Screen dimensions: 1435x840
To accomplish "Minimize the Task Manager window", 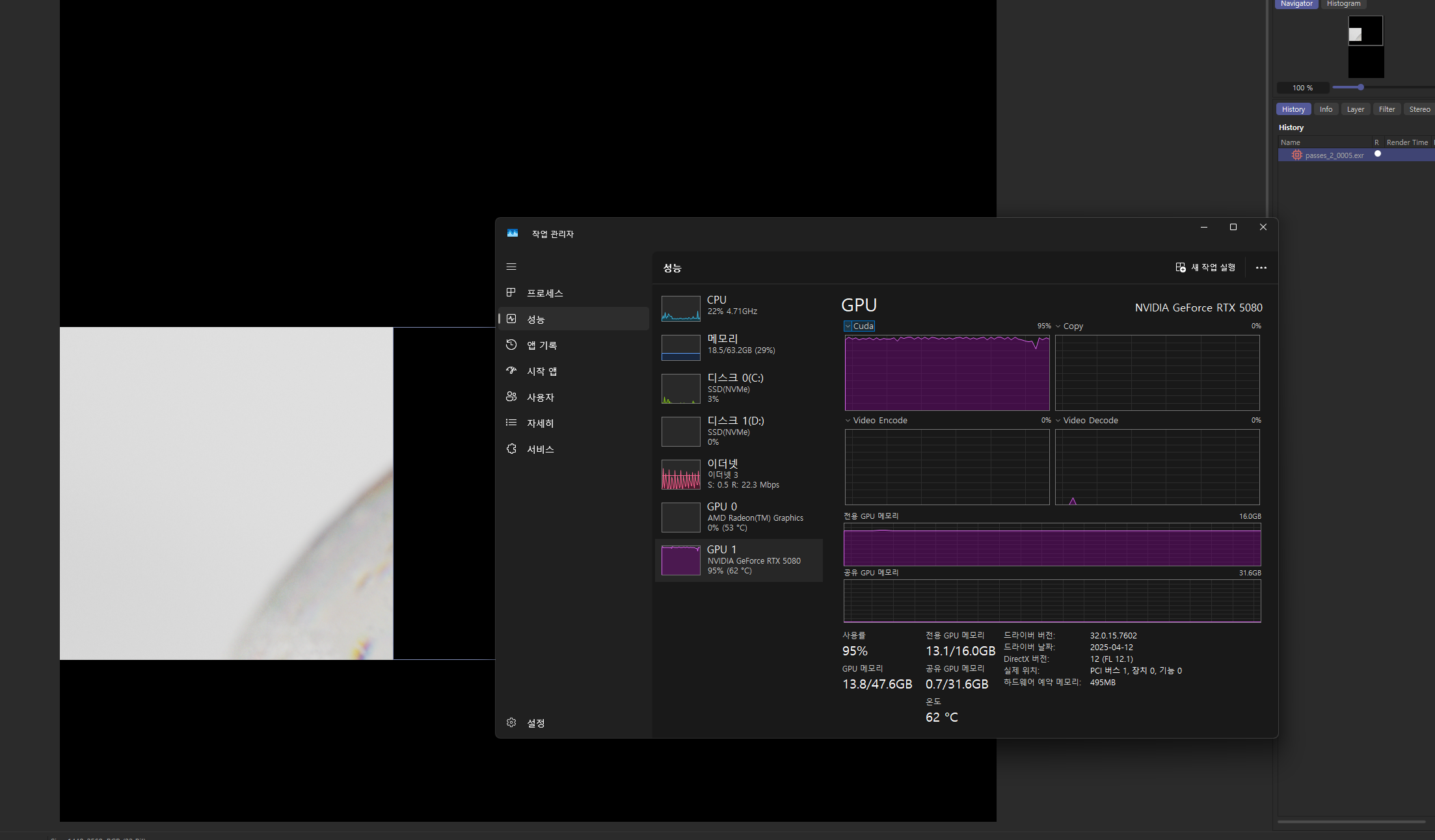I will click(x=1204, y=227).
